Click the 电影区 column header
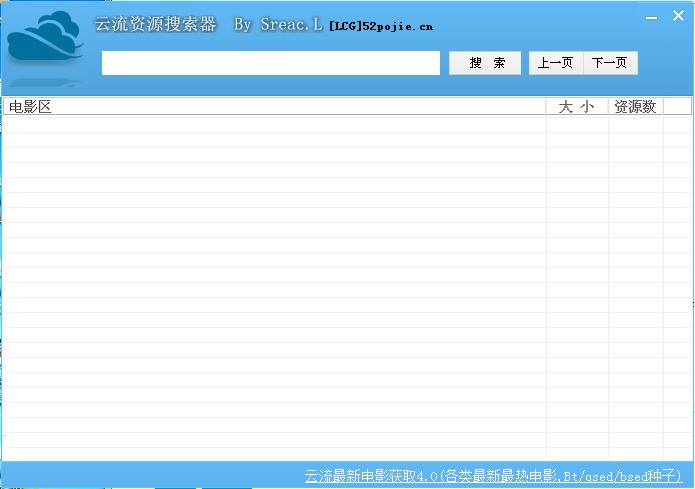 pyautogui.click(x=275, y=106)
